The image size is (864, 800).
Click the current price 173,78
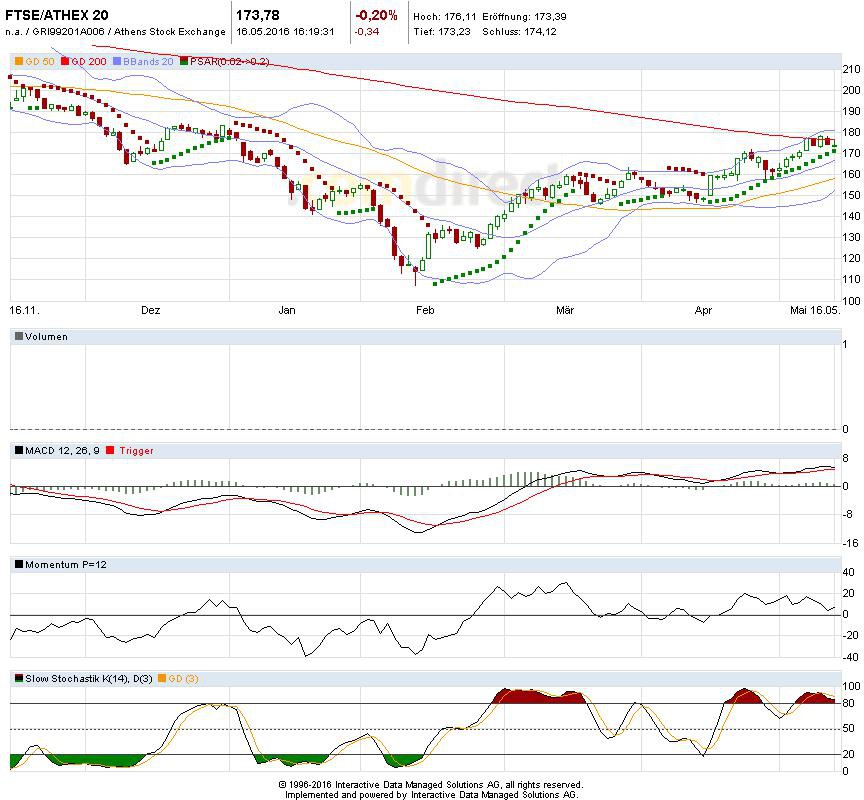259,15
